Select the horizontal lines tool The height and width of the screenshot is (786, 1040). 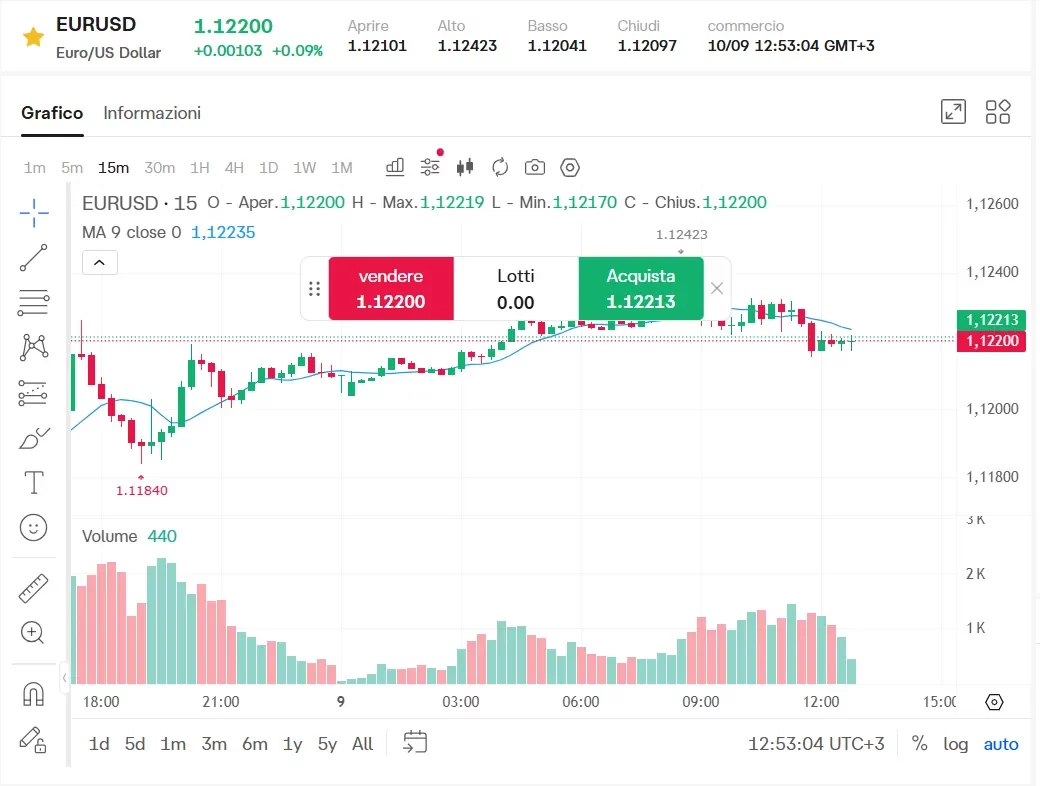(x=34, y=302)
